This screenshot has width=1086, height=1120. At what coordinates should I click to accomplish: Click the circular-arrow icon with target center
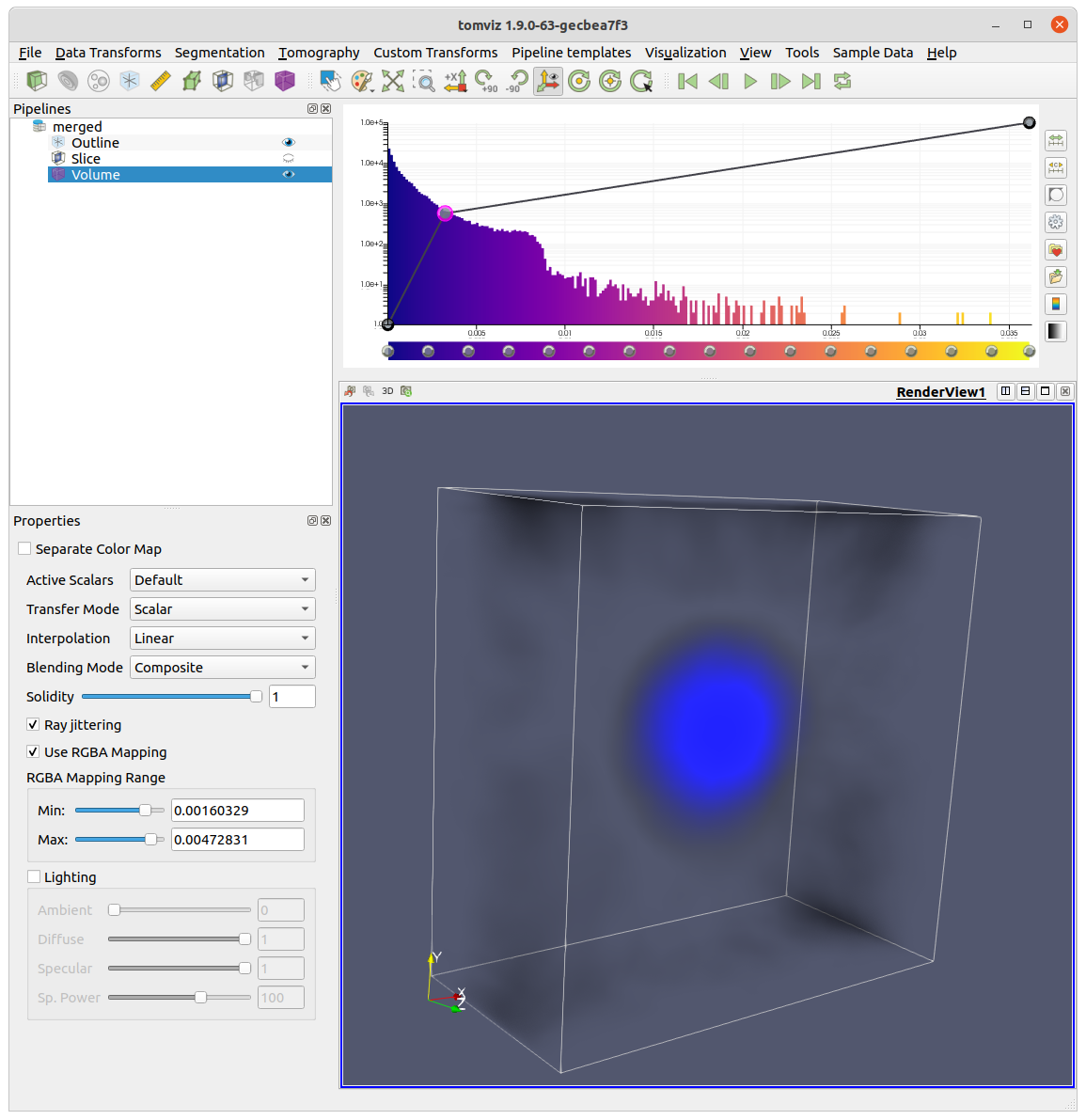[x=610, y=81]
